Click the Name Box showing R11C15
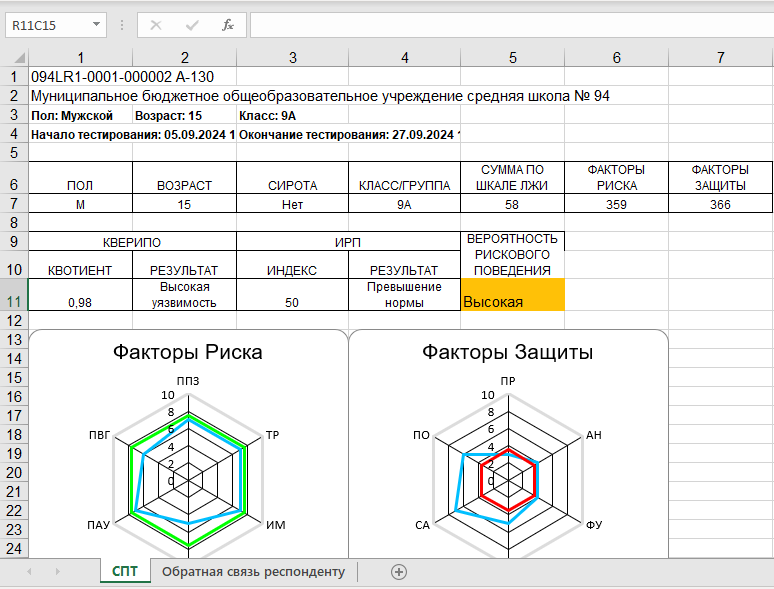The width and height of the screenshot is (774, 589). point(47,25)
